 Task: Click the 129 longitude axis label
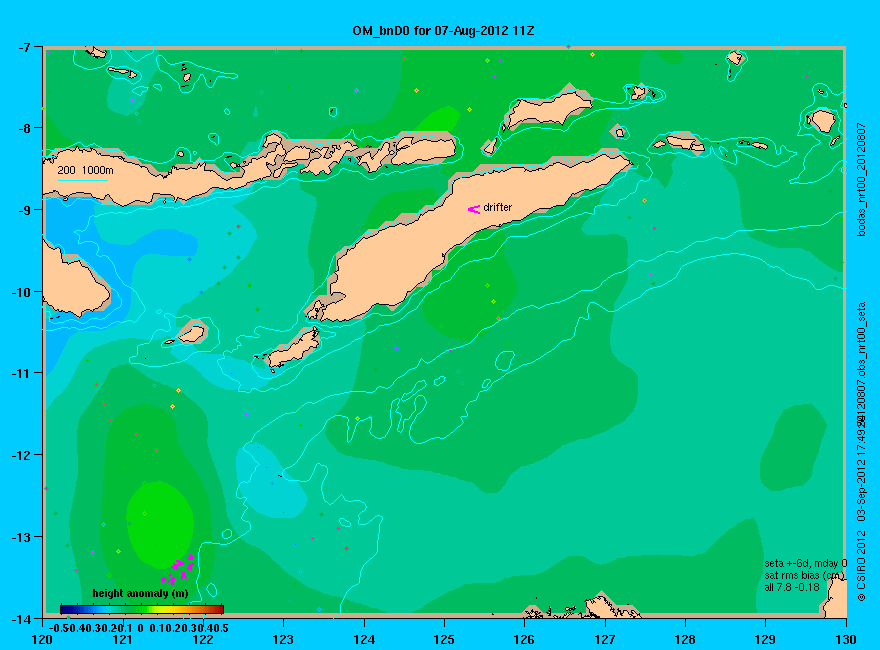pos(765,639)
